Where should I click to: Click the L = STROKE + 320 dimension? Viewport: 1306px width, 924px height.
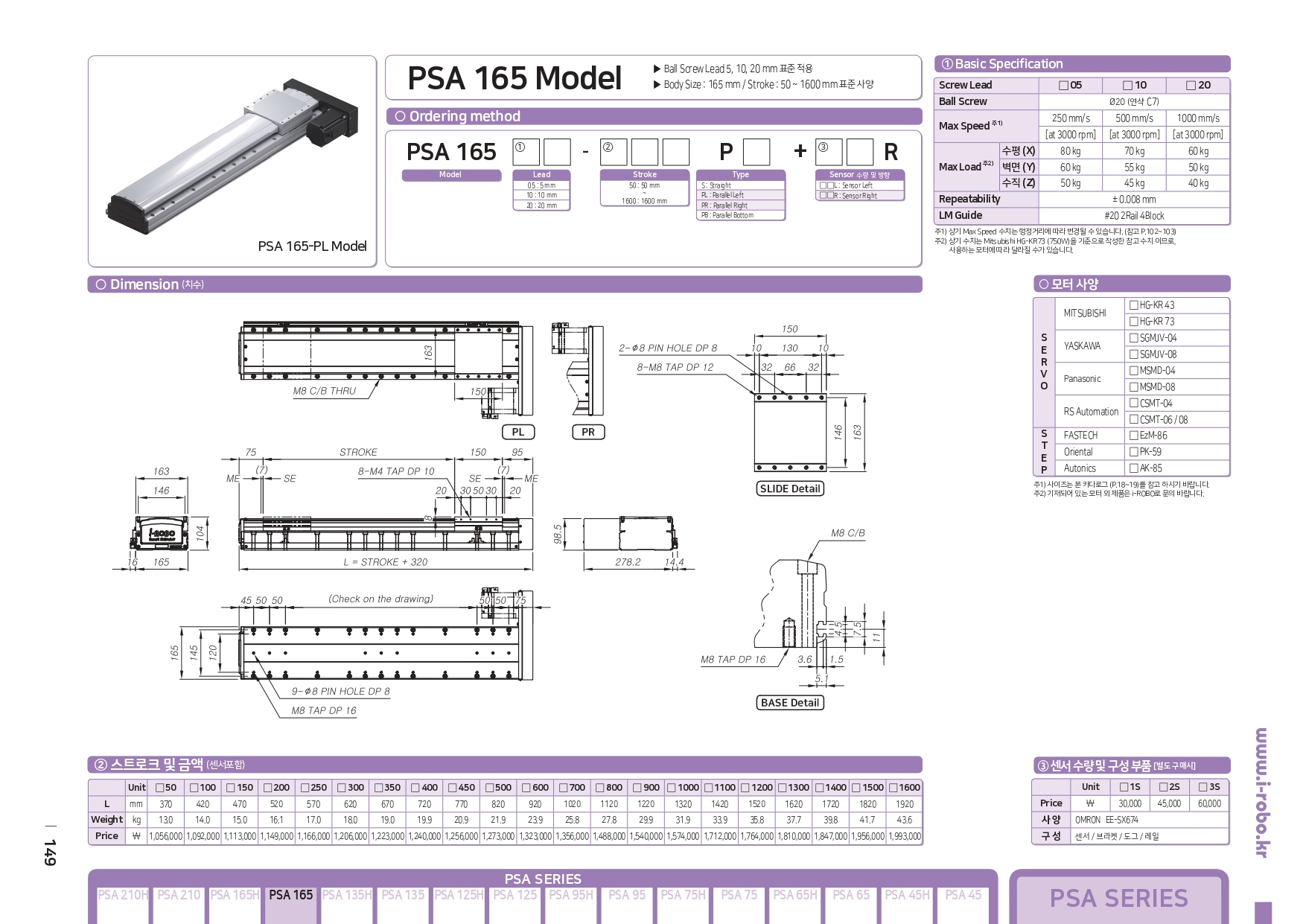point(386,562)
